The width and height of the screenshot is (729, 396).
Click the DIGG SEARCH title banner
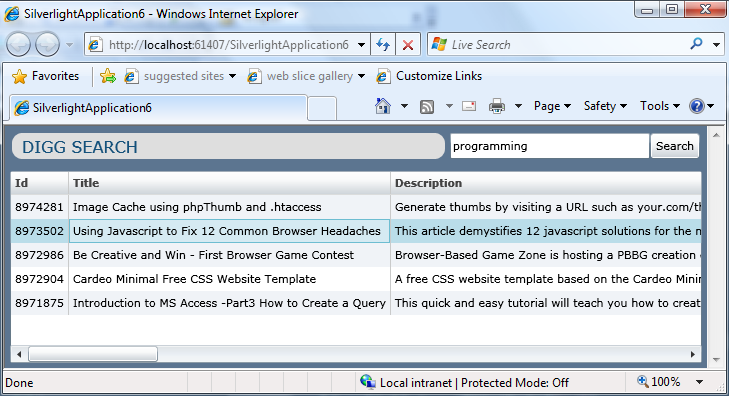click(228, 147)
